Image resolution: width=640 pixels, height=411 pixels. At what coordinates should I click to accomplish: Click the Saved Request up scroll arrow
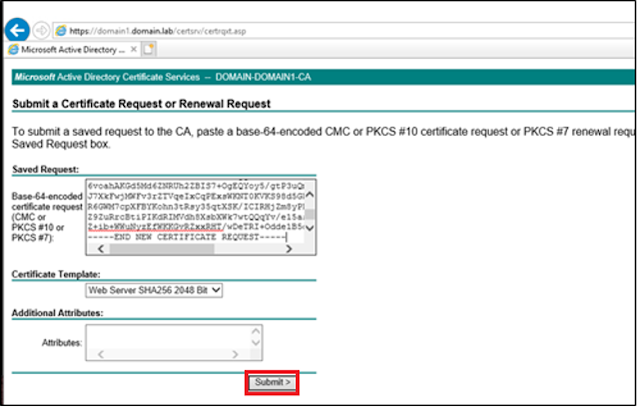(310, 195)
